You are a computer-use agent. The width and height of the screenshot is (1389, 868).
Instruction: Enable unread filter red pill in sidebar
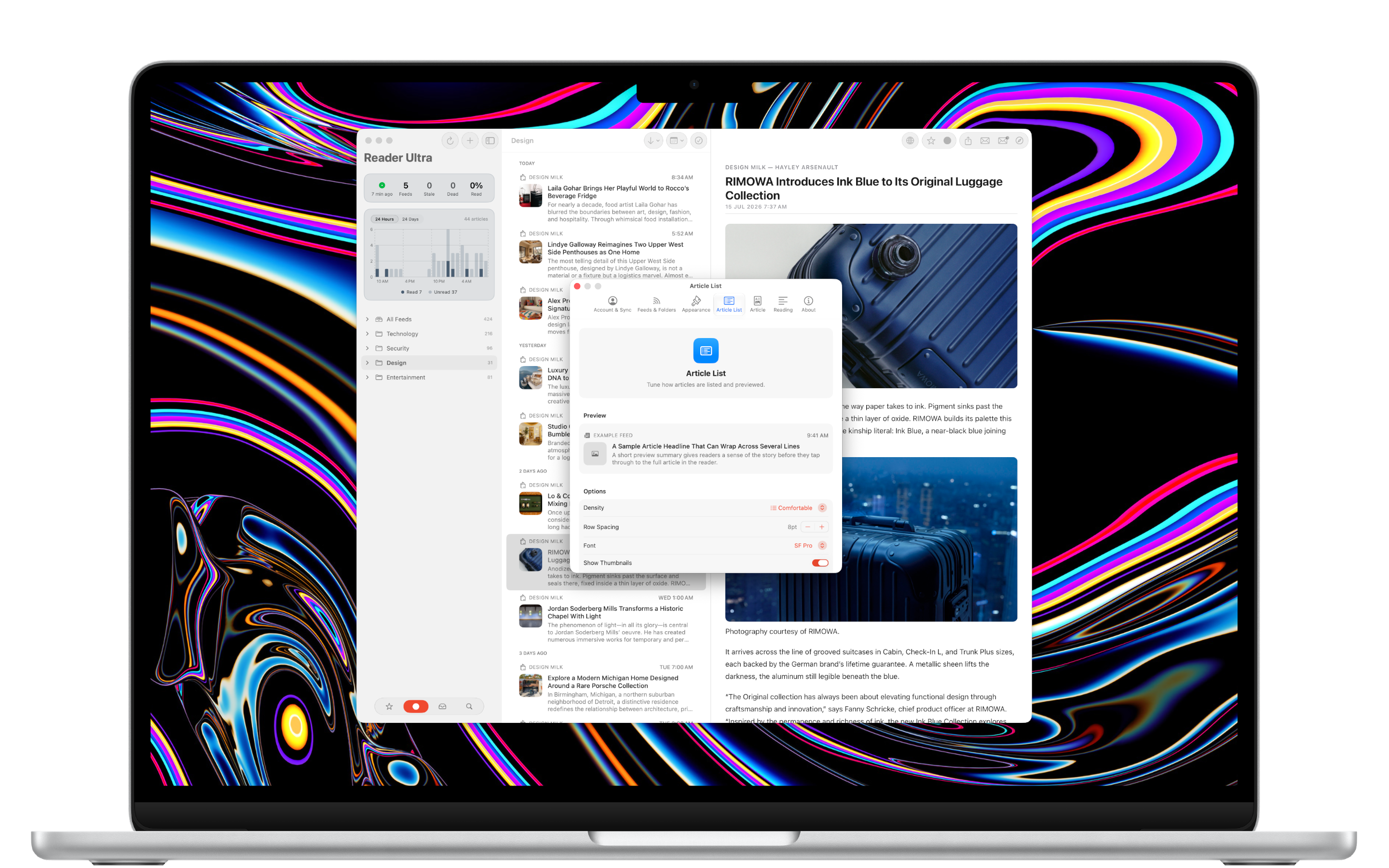416,706
